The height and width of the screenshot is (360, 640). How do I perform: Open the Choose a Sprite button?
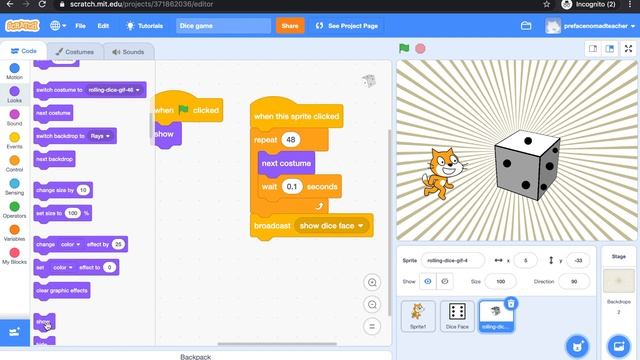[x=577, y=346]
